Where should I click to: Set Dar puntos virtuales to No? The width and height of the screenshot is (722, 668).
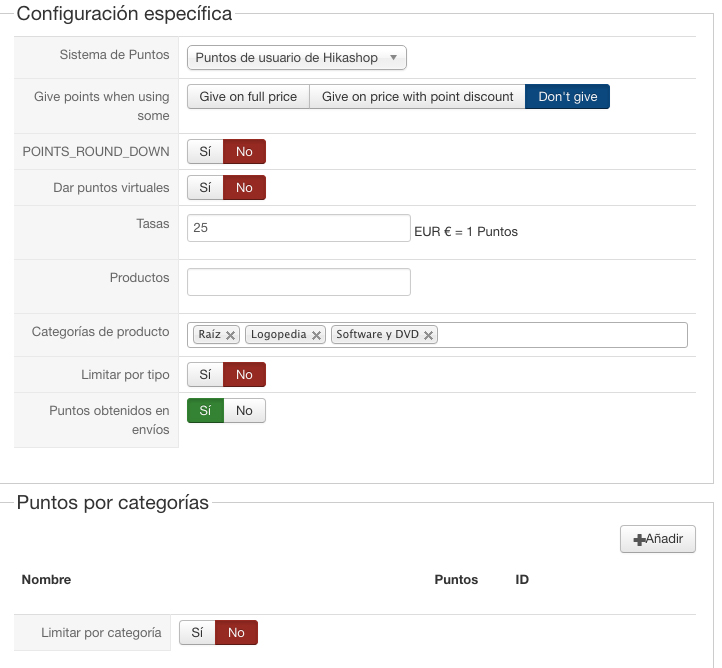coord(244,187)
